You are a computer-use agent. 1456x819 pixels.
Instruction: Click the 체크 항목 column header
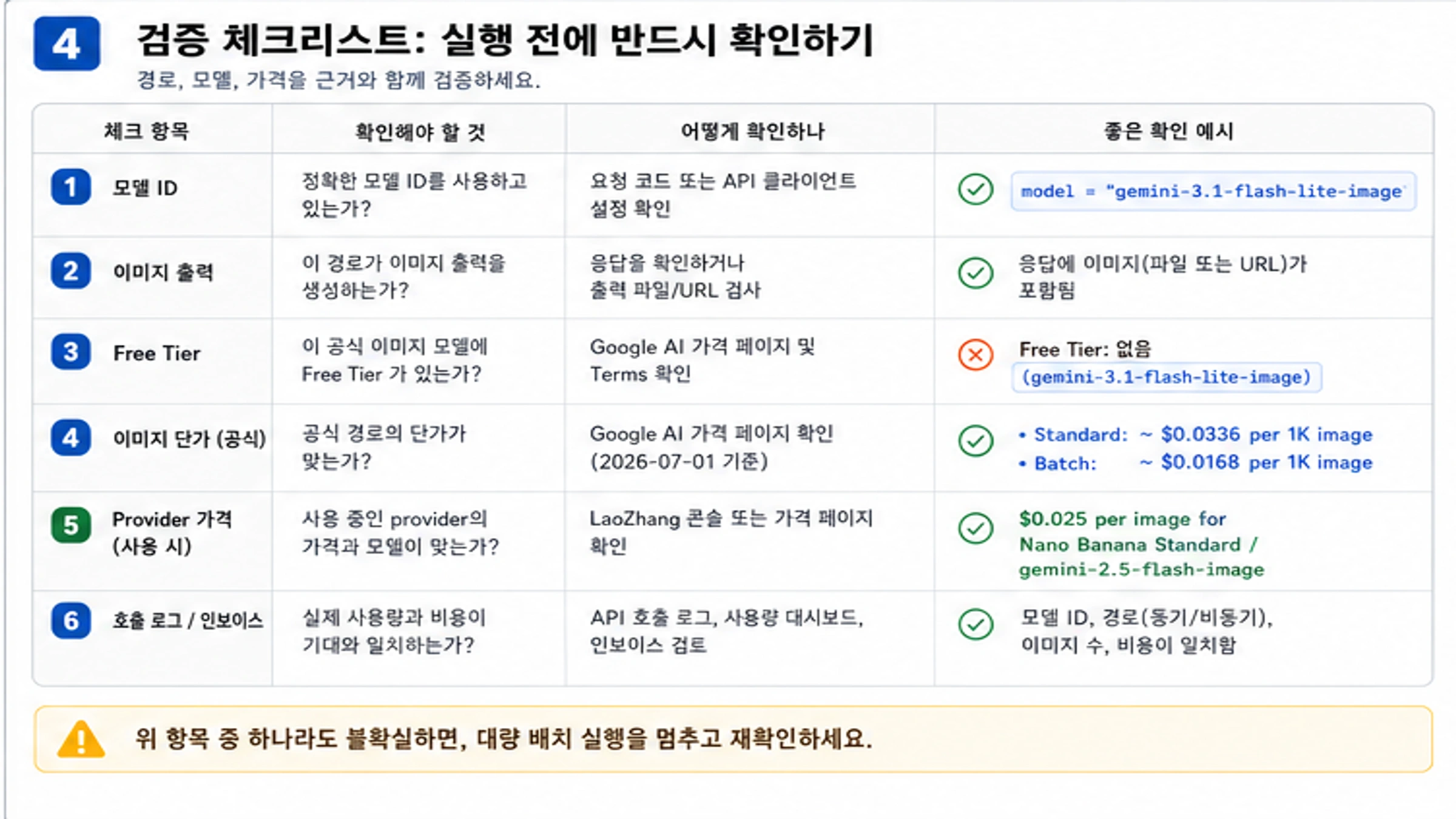147,131
